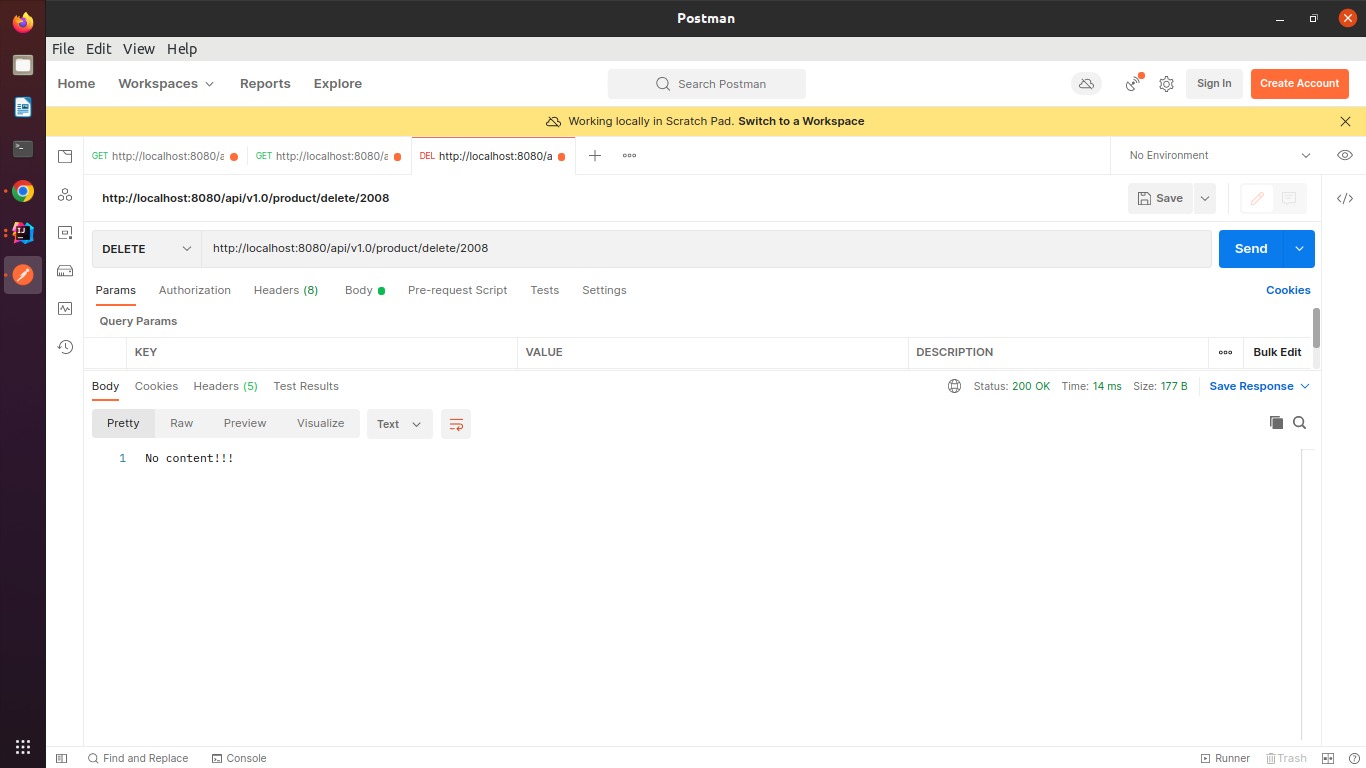Screen dimensions: 1366x768
Task: Open the Workspaces menu
Action: click(166, 84)
